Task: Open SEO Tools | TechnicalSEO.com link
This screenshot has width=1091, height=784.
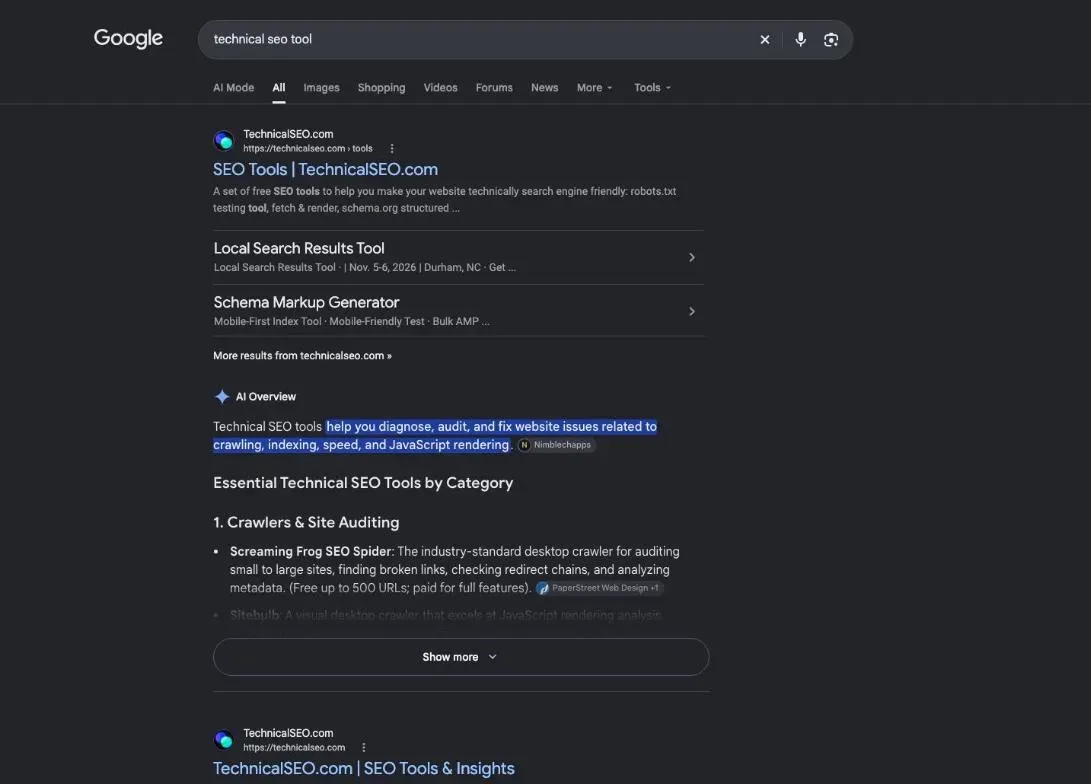Action: [326, 170]
